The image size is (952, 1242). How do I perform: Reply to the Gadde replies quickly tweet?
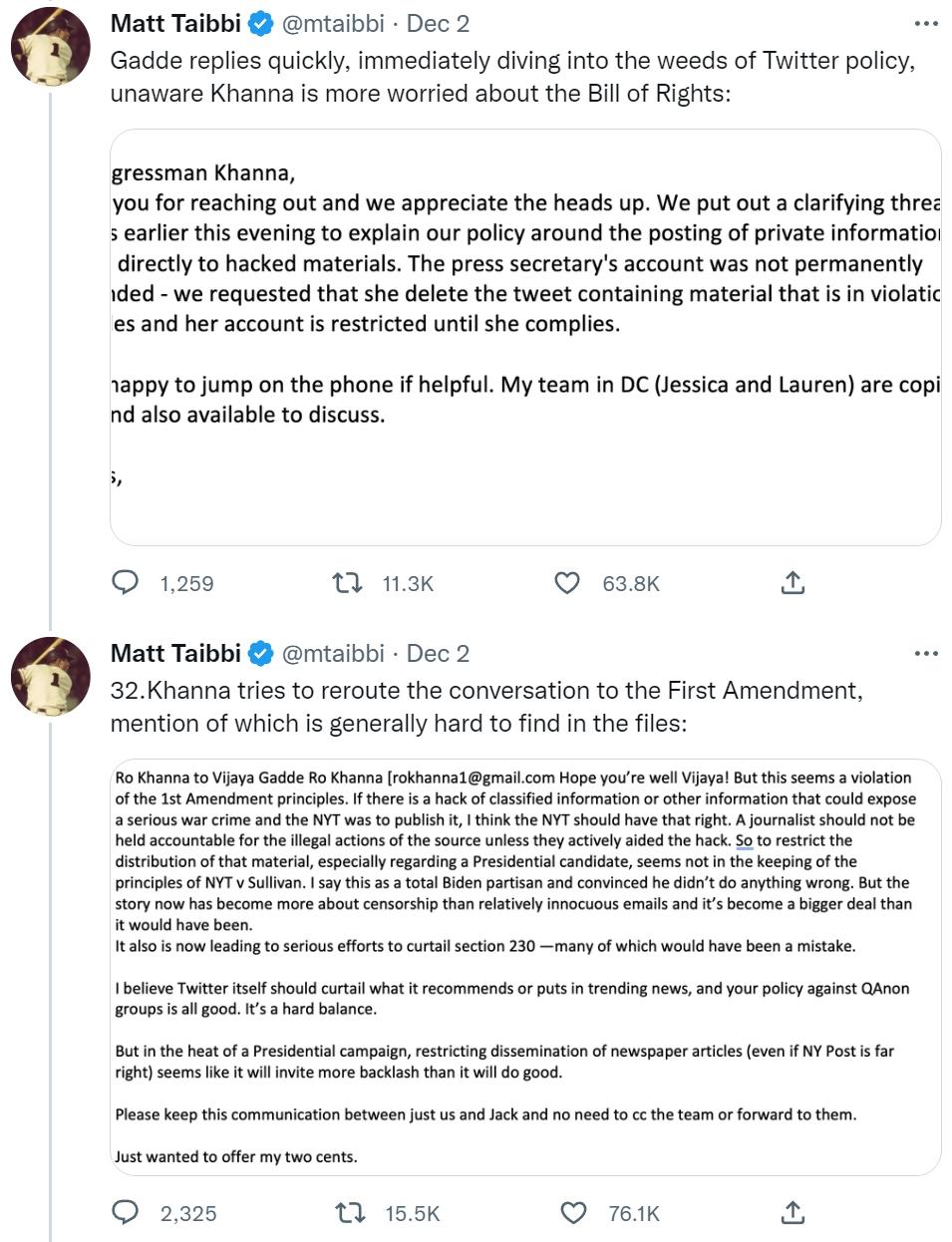125,582
